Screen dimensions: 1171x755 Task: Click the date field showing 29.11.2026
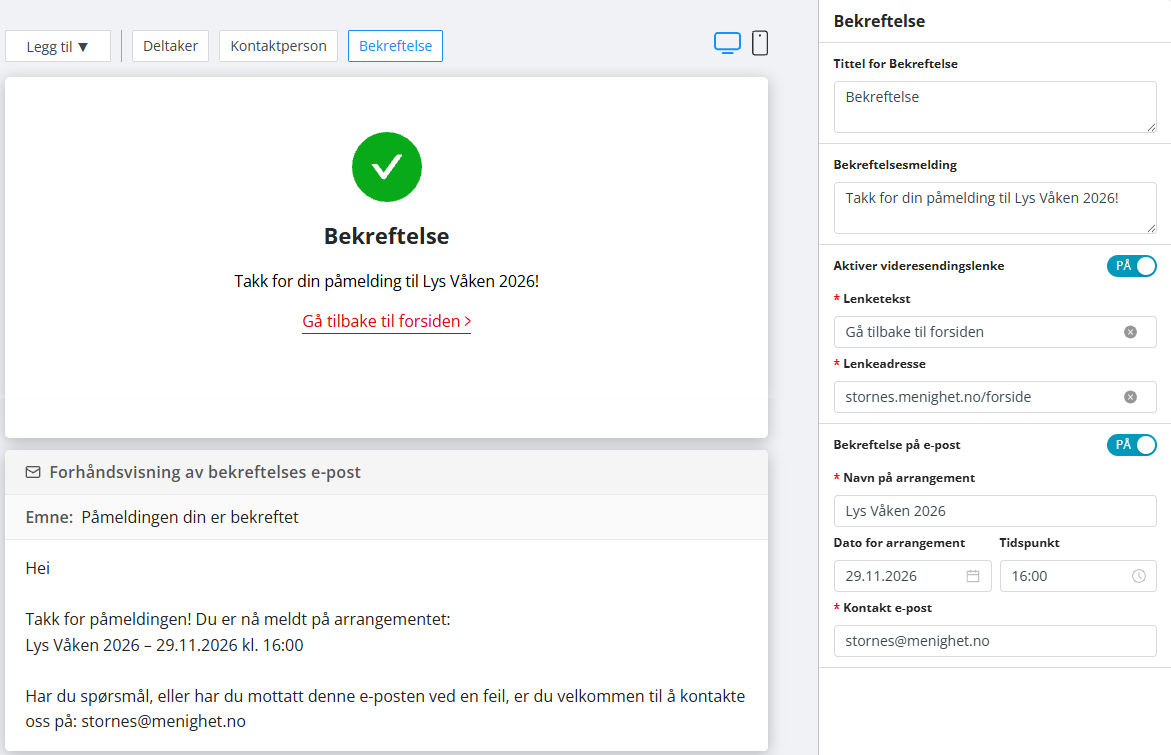tap(912, 576)
